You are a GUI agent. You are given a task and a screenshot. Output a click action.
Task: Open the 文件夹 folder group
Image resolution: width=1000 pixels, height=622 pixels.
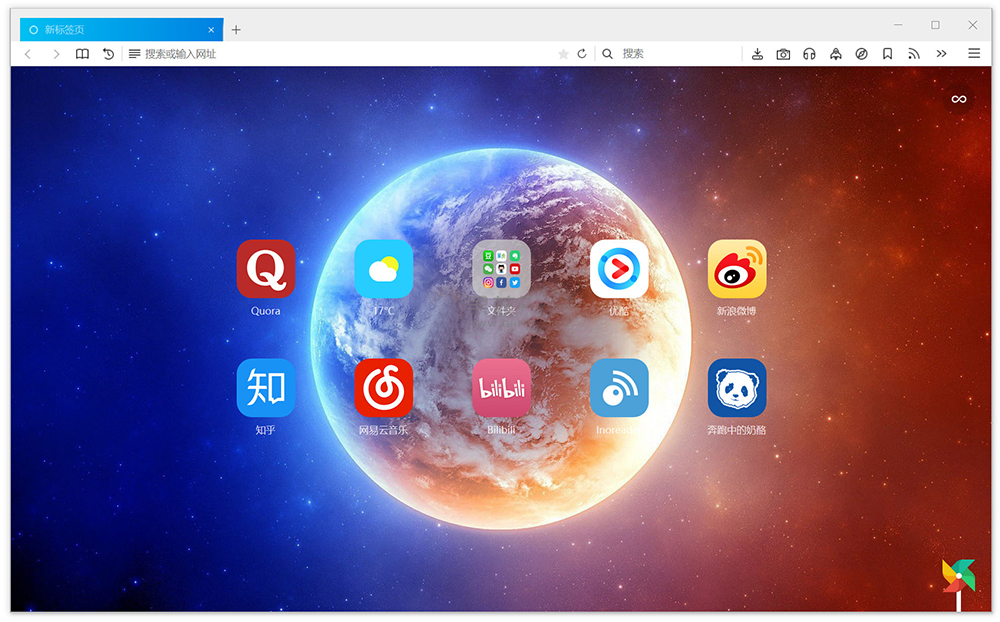click(502, 270)
